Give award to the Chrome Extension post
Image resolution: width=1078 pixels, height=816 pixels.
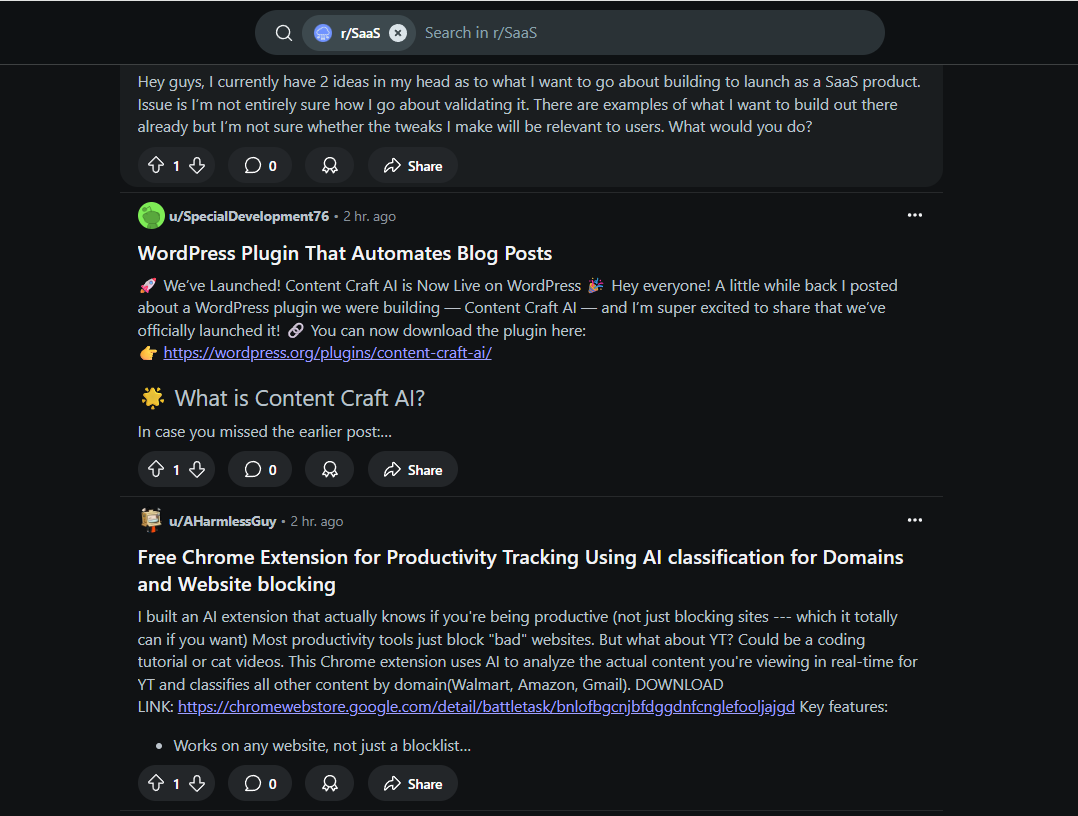pyautogui.click(x=330, y=784)
